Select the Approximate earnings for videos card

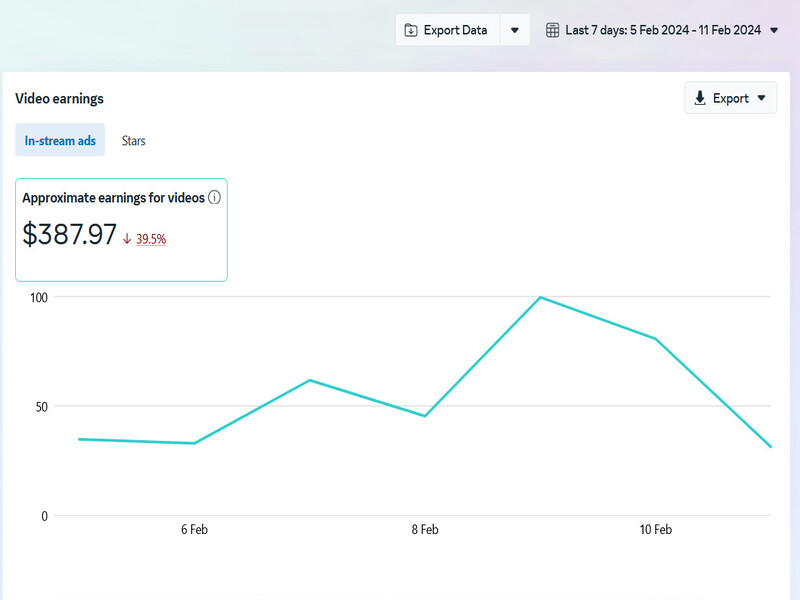[121, 229]
